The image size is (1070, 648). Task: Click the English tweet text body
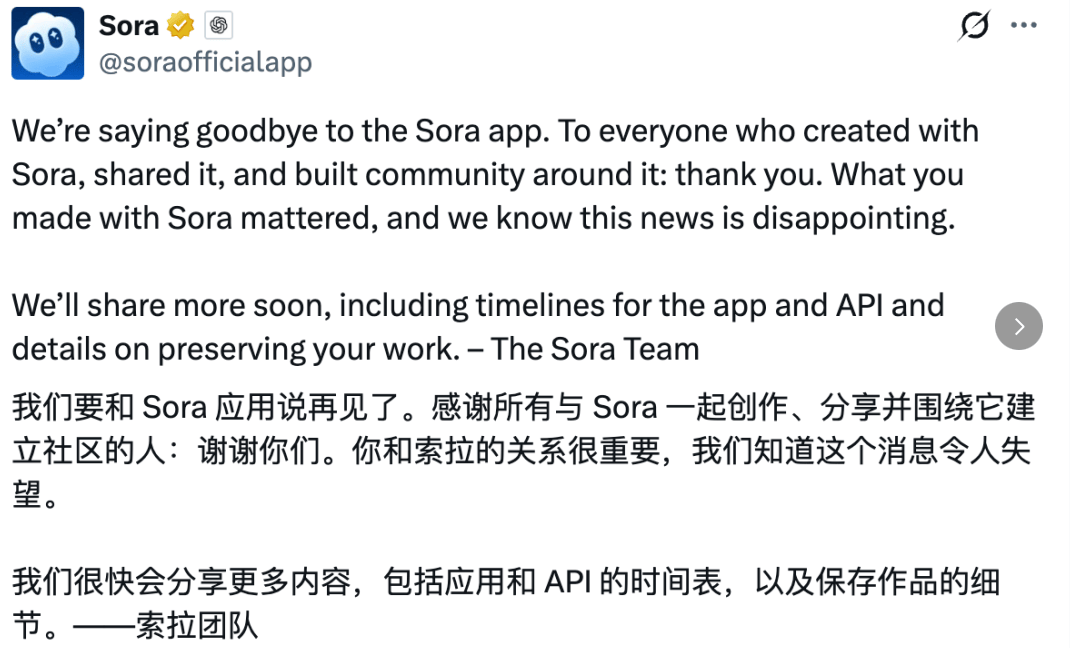point(490,175)
